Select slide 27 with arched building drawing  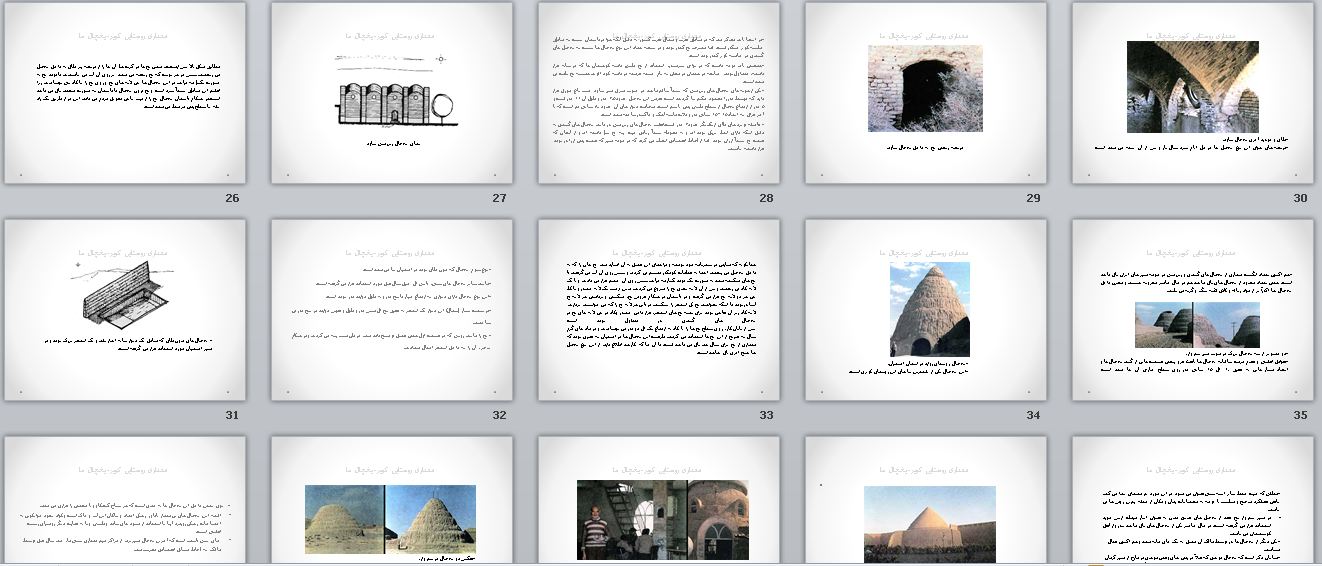point(392,93)
